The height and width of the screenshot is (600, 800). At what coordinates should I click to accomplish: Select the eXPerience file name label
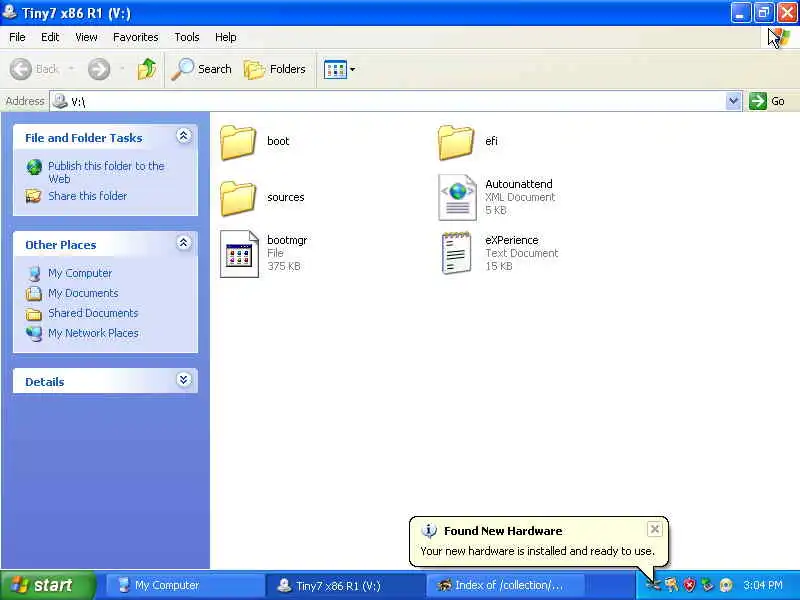pyautogui.click(x=512, y=240)
